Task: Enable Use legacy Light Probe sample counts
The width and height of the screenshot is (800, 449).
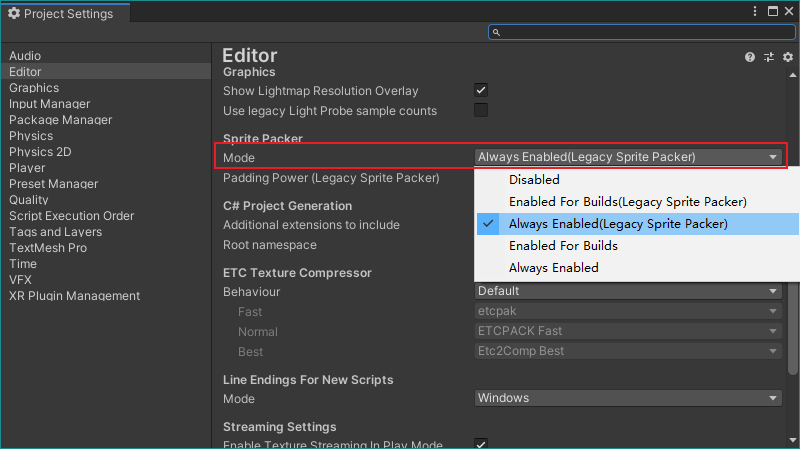Action: click(481, 110)
